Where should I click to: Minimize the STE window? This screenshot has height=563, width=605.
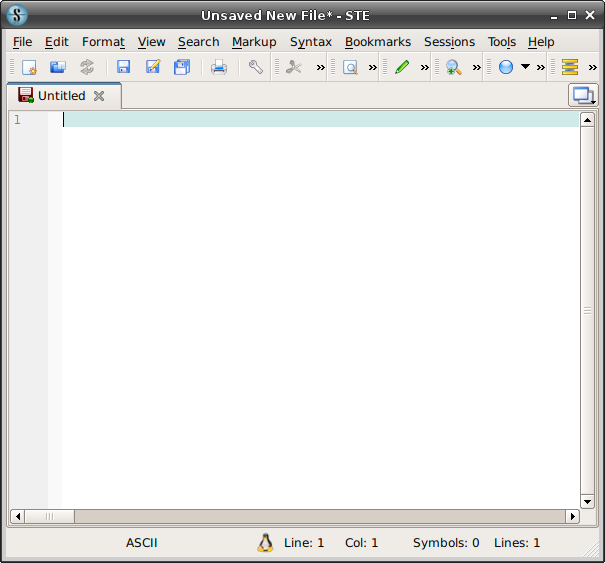coord(554,16)
